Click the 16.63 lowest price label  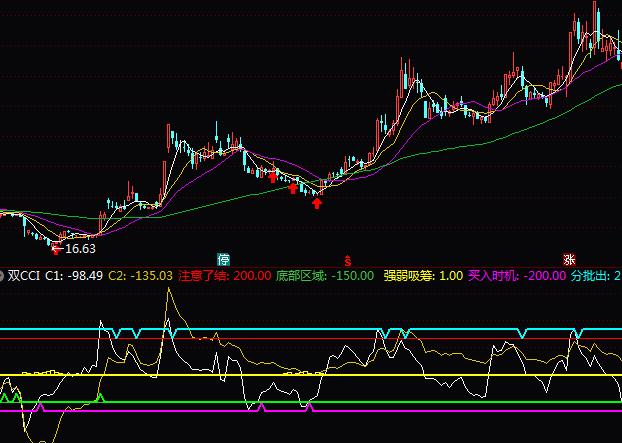coord(80,249)
